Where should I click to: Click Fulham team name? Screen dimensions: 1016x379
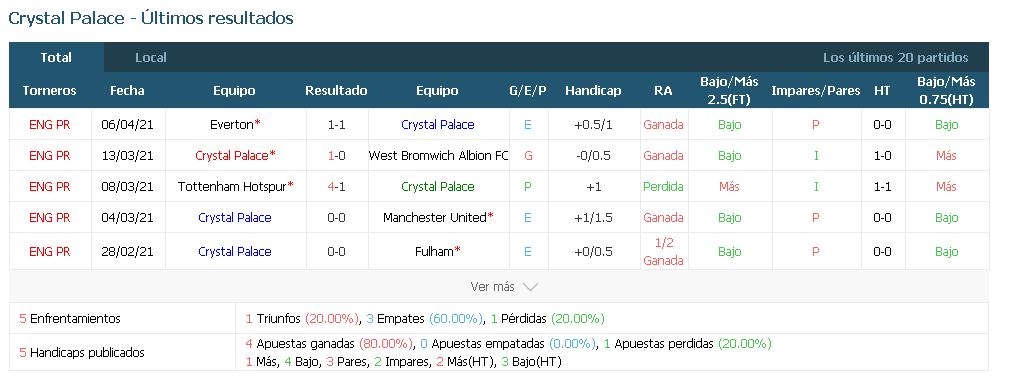(433, 251)
